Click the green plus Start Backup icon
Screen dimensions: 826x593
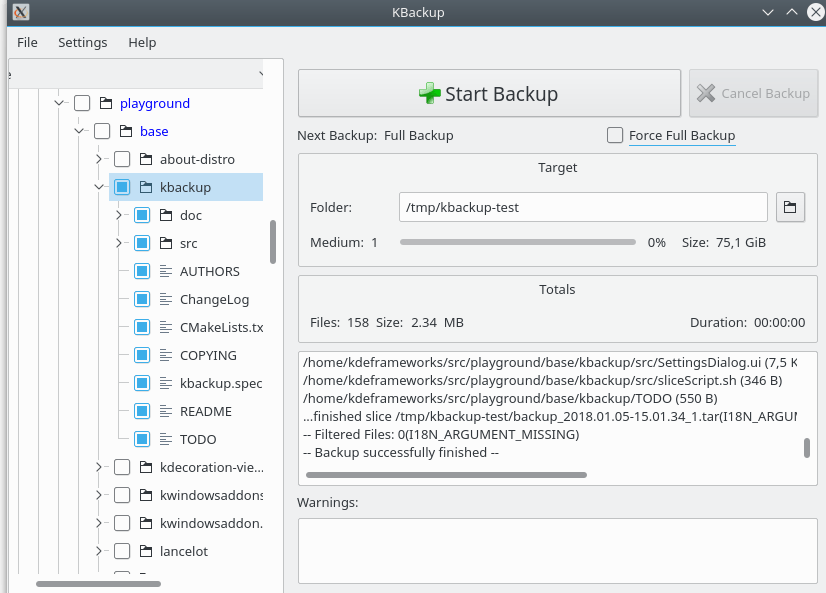point(429,94)
